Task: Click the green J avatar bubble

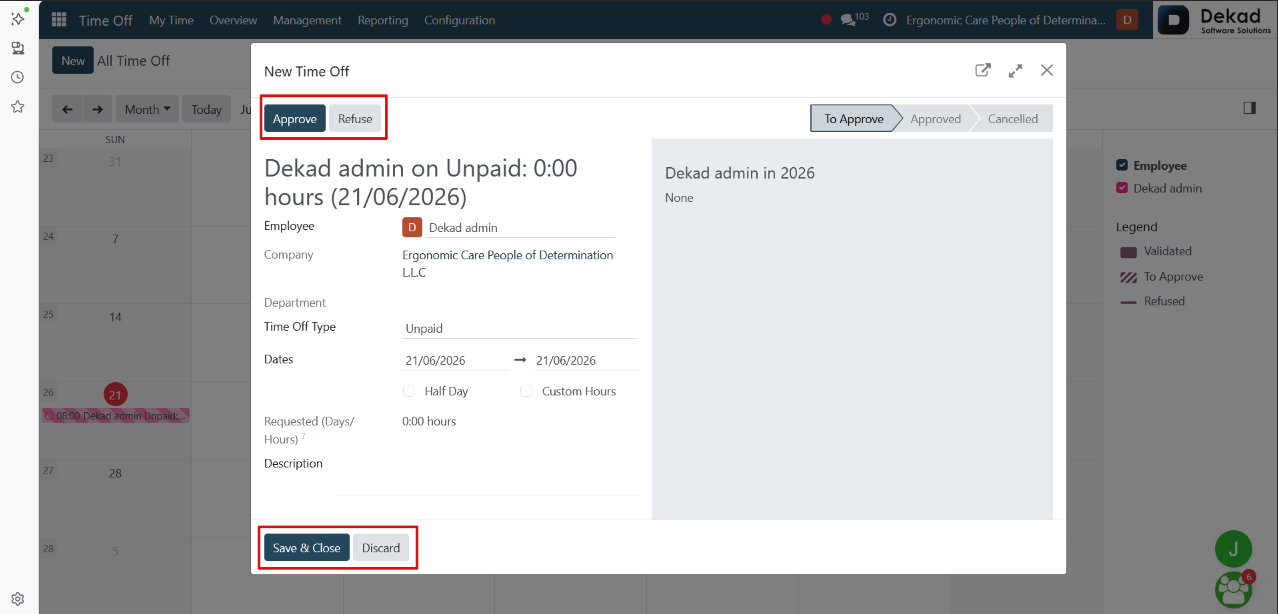Action: click(1233, 548)
